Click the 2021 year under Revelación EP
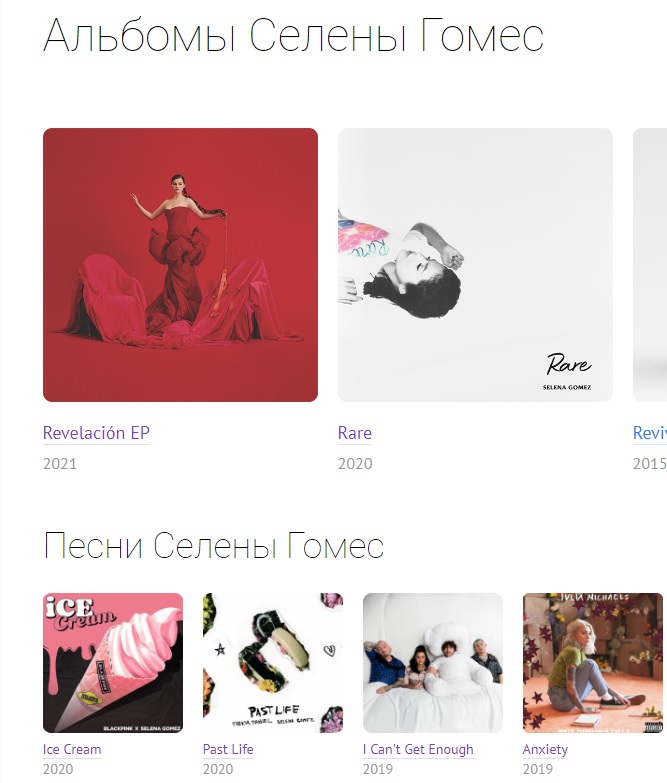Screen dimensions: 667x783 pos(60,464)
